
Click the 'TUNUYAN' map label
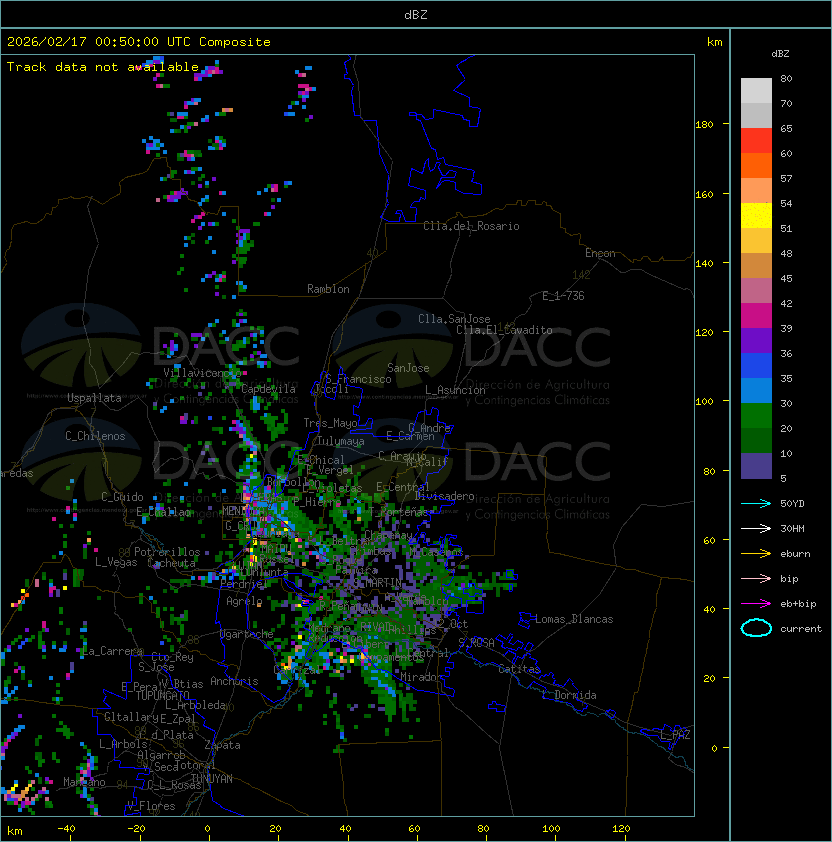(212, 779)
